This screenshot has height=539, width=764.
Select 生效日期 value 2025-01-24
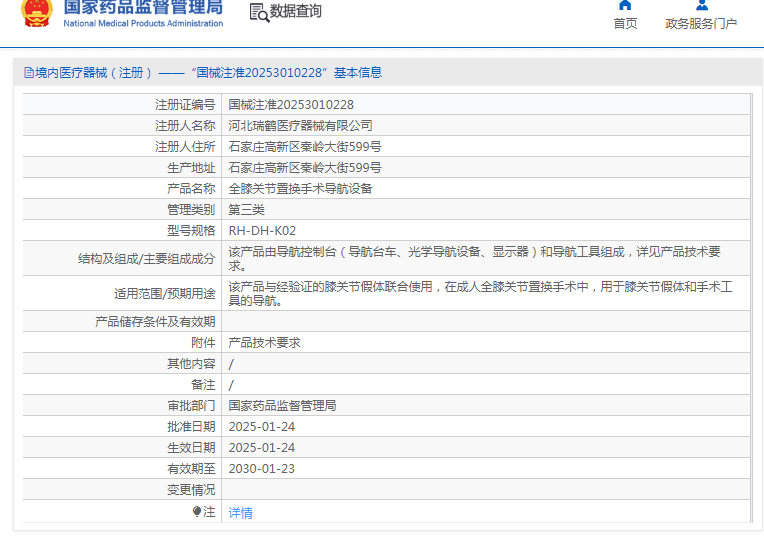pyautogui.click(x=262, y=447)
